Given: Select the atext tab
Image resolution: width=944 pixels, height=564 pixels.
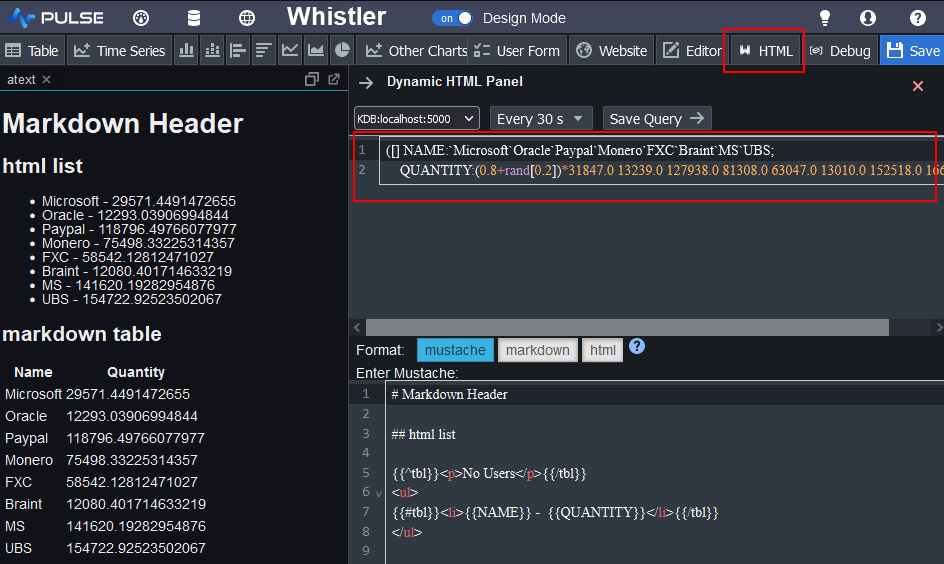Looking at the screenshot, I should 21,79.
